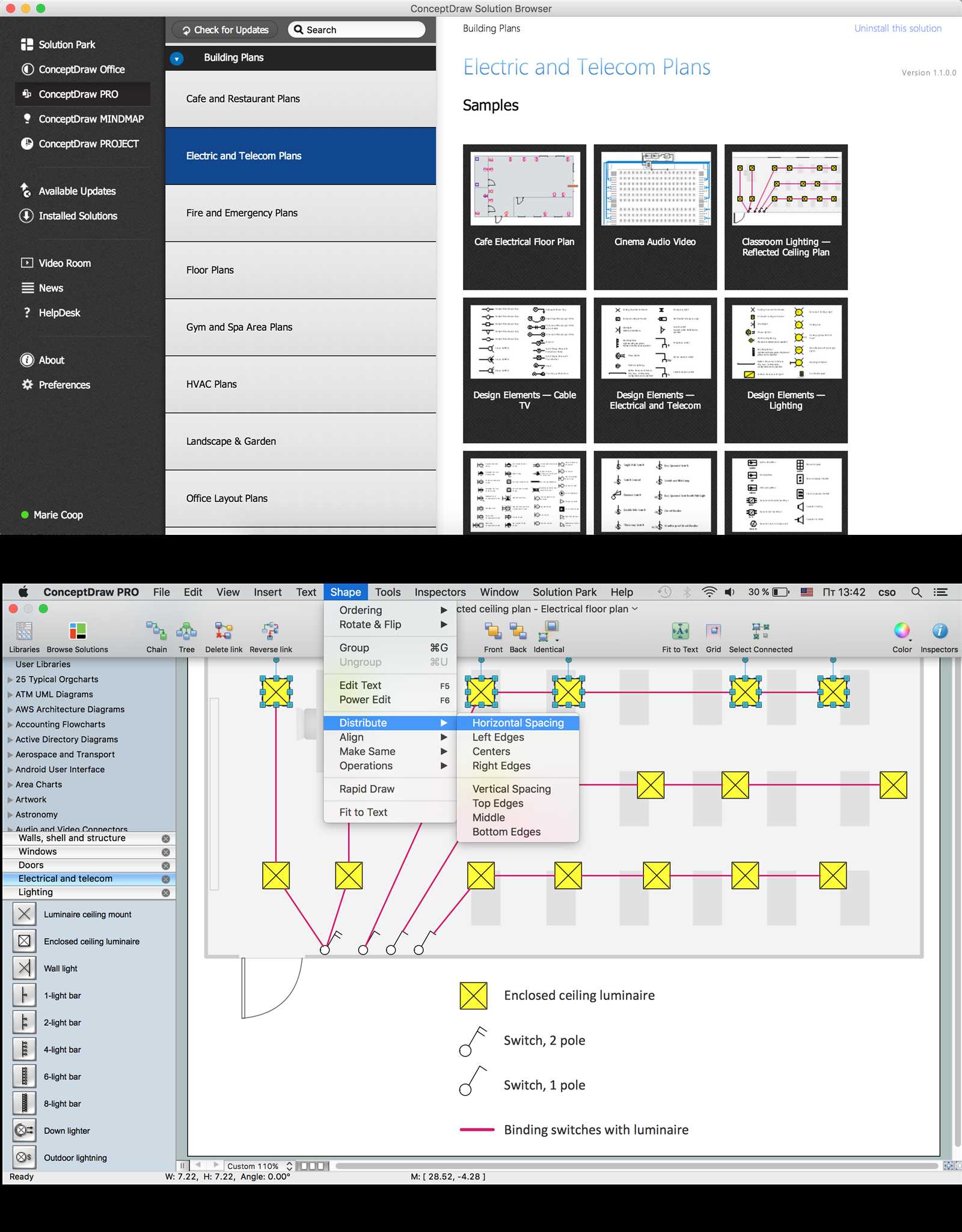Open the Tools menu

click(x=388, y=592)
